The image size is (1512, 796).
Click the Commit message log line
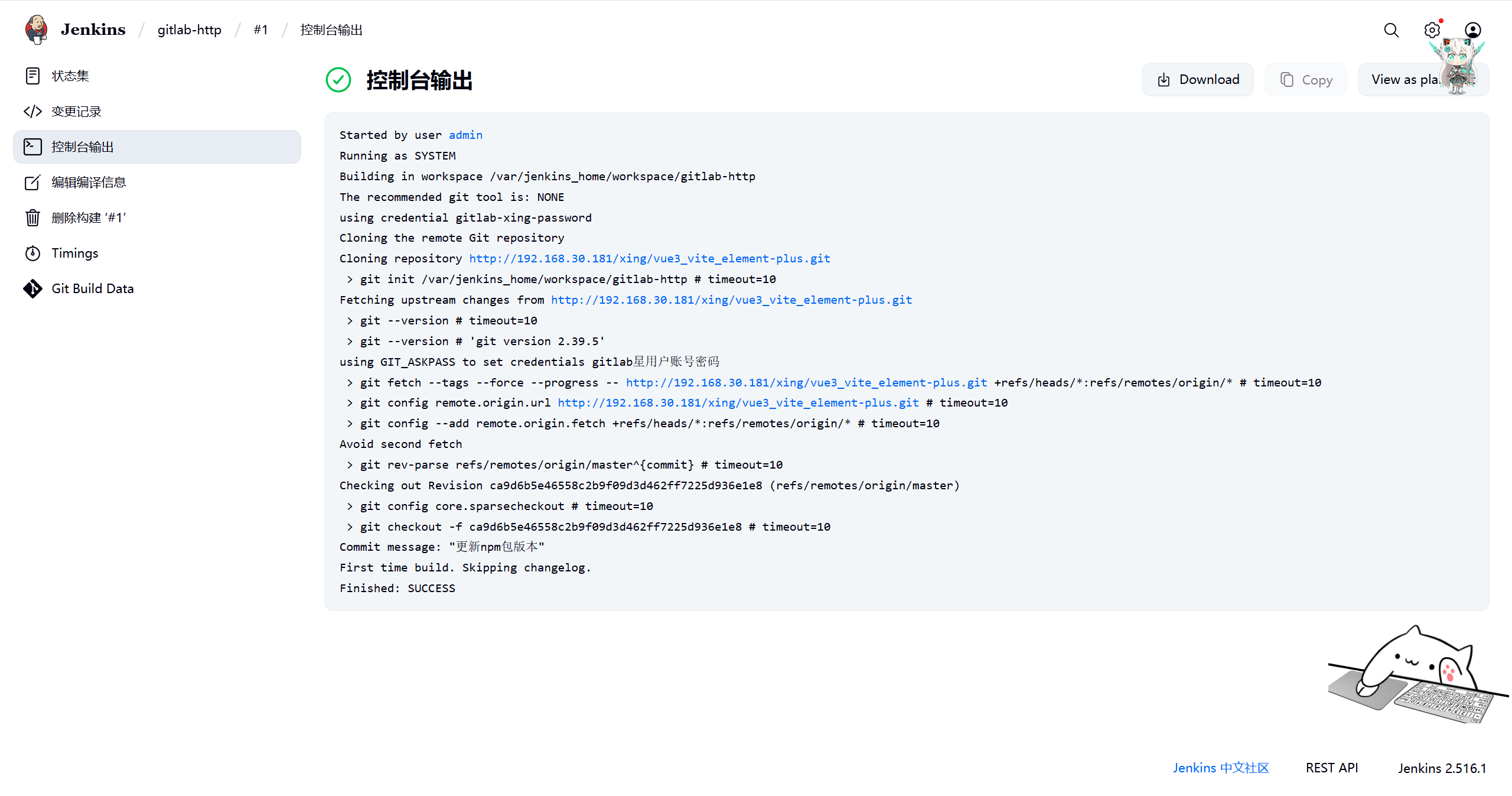click(442, 547)
